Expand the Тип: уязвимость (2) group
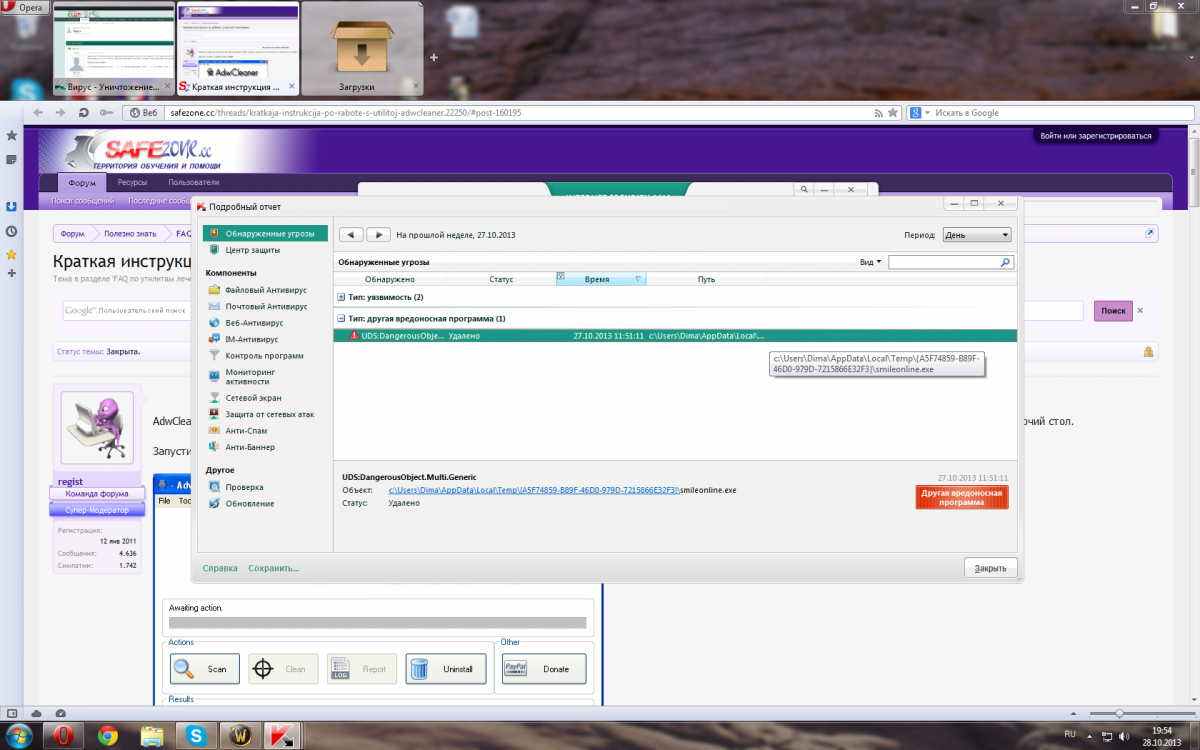The image size is (1200, 750). pyautogui.click(x=342, y=298)
